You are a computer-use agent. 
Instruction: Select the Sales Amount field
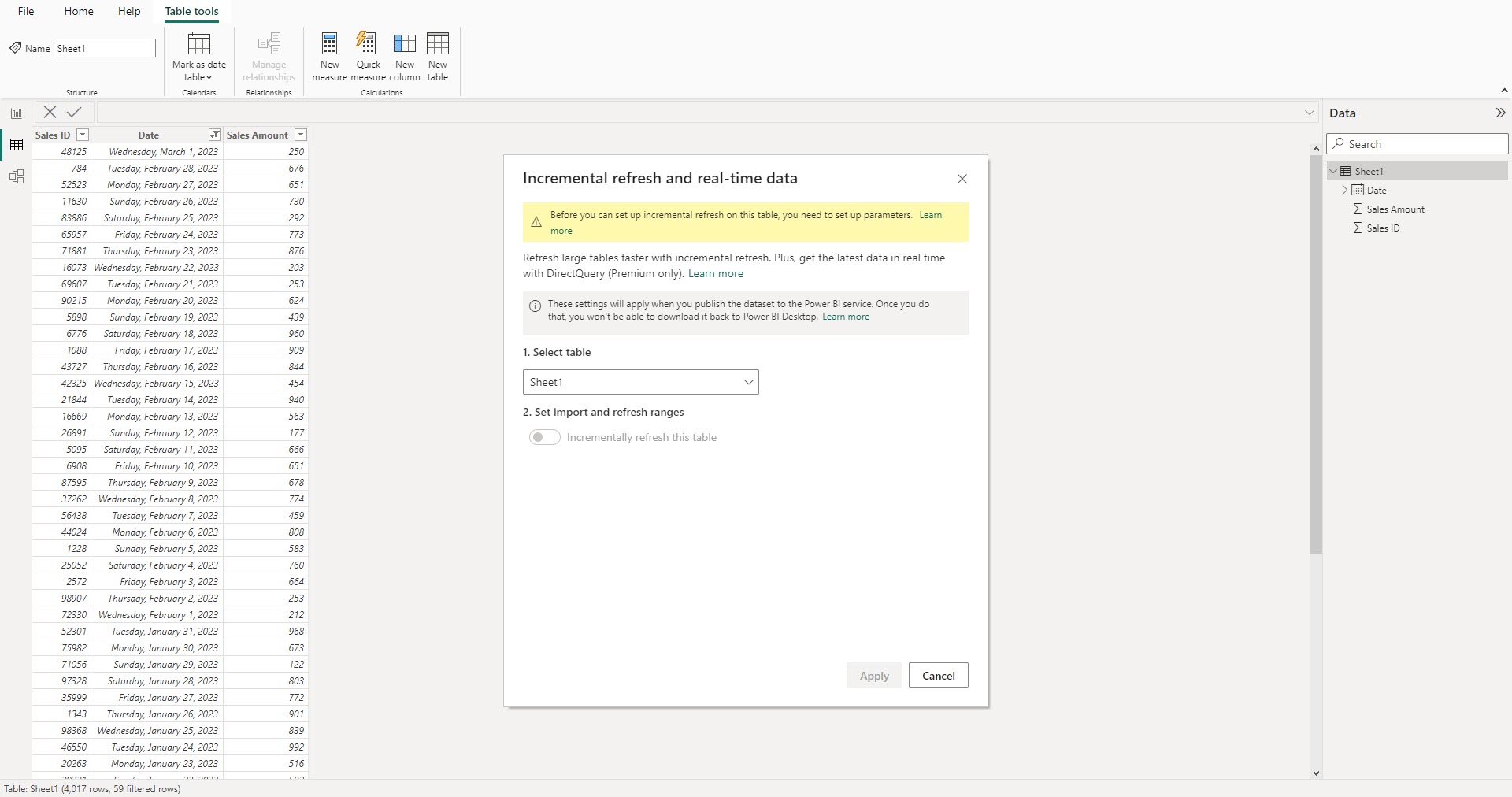pyautogui.click(x=1395, y=209)
